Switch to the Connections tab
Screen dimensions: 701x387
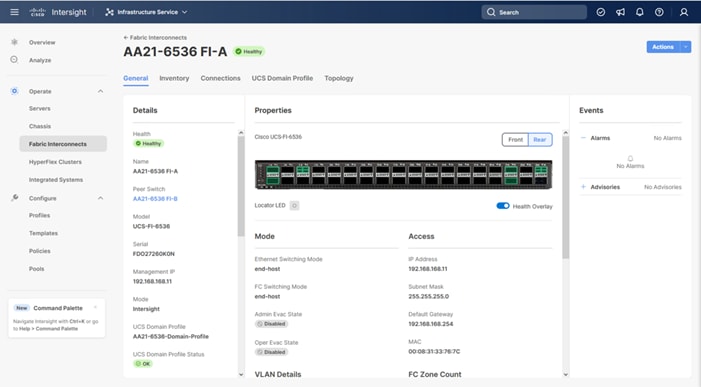tap(220, 78)
